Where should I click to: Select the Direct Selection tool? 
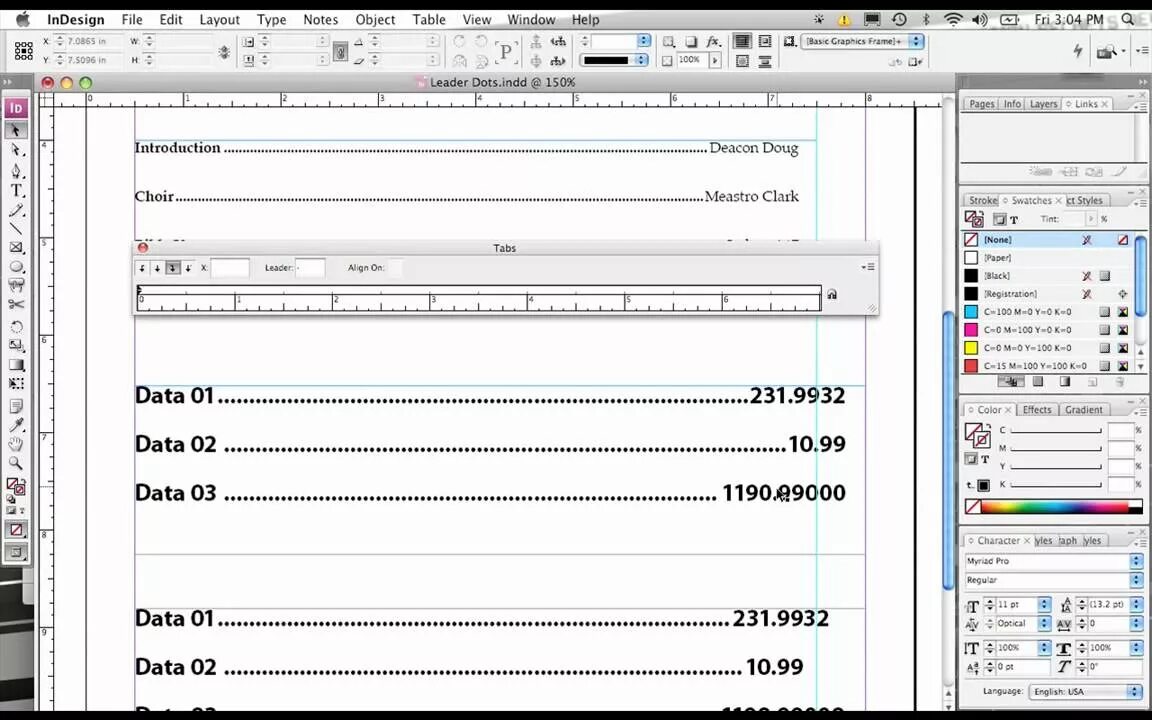tap(15, 151)
